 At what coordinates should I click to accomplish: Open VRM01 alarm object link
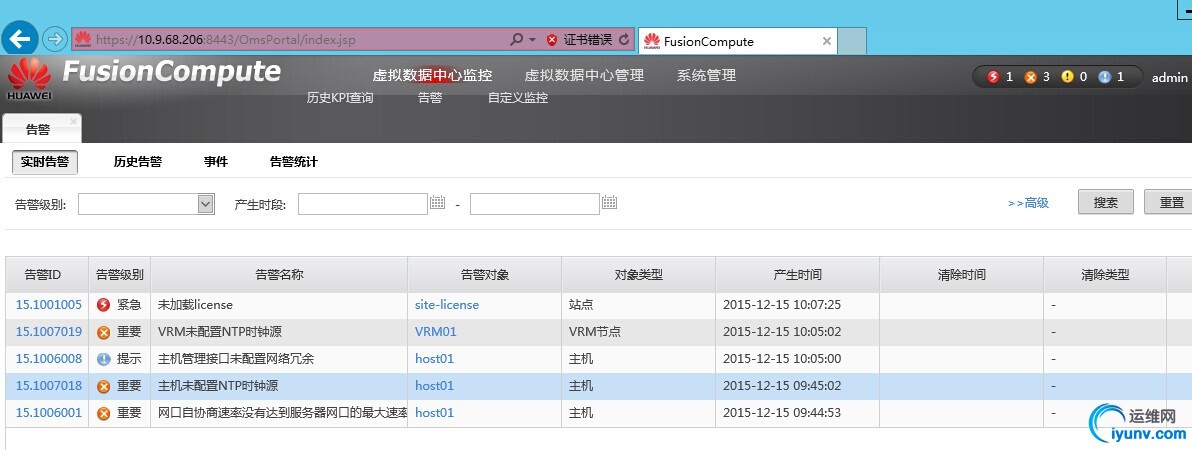(x=436, y=332)
